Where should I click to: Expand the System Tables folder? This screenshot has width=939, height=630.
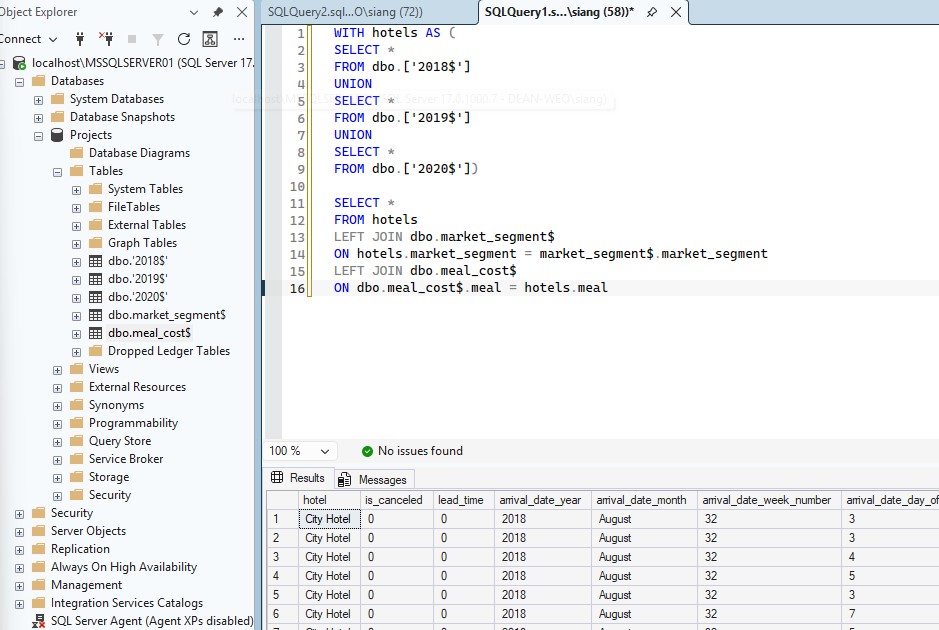pyautogui.click(x=76, y=190)
